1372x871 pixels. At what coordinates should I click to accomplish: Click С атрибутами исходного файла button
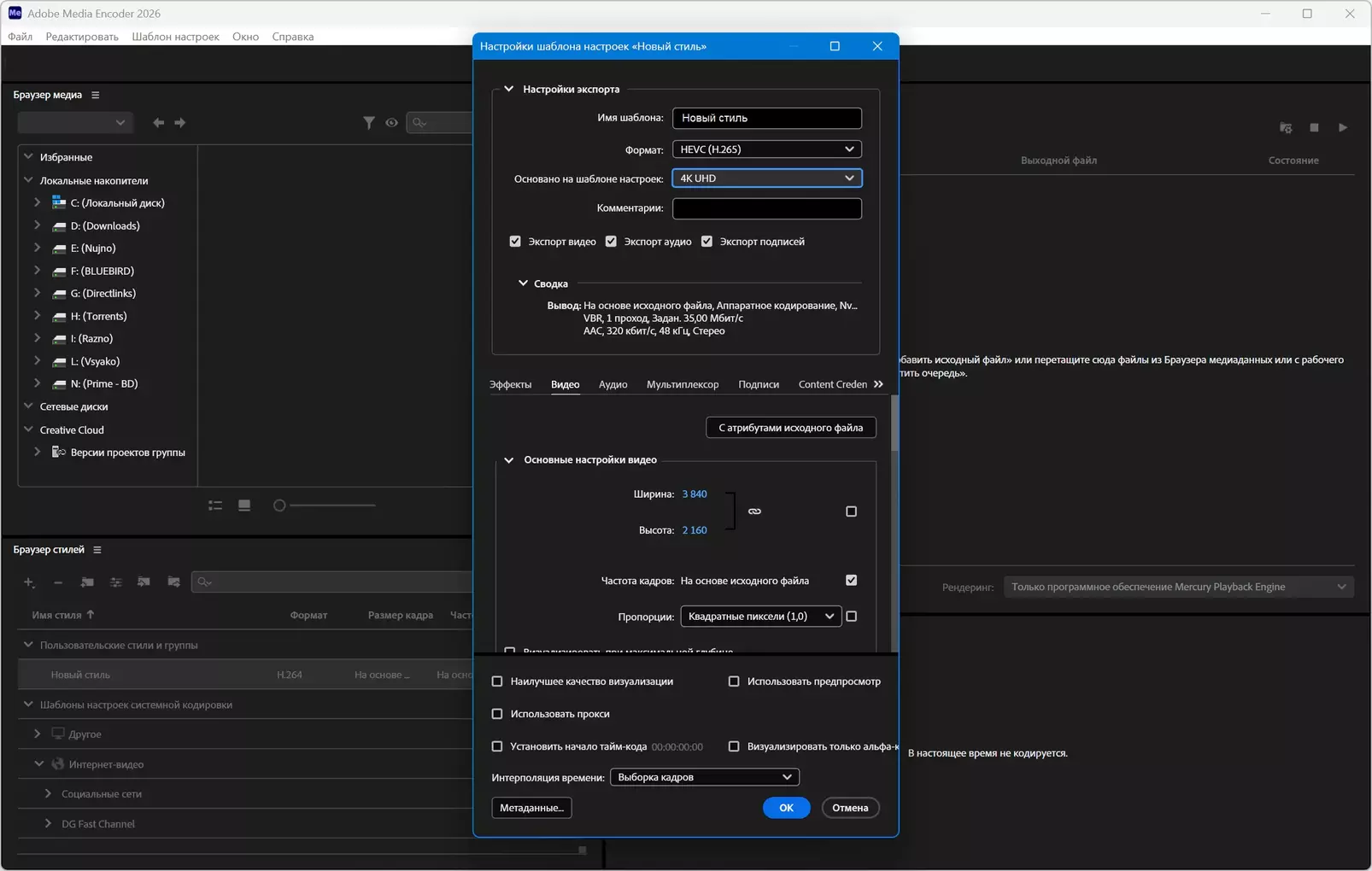tap(790, 428)
